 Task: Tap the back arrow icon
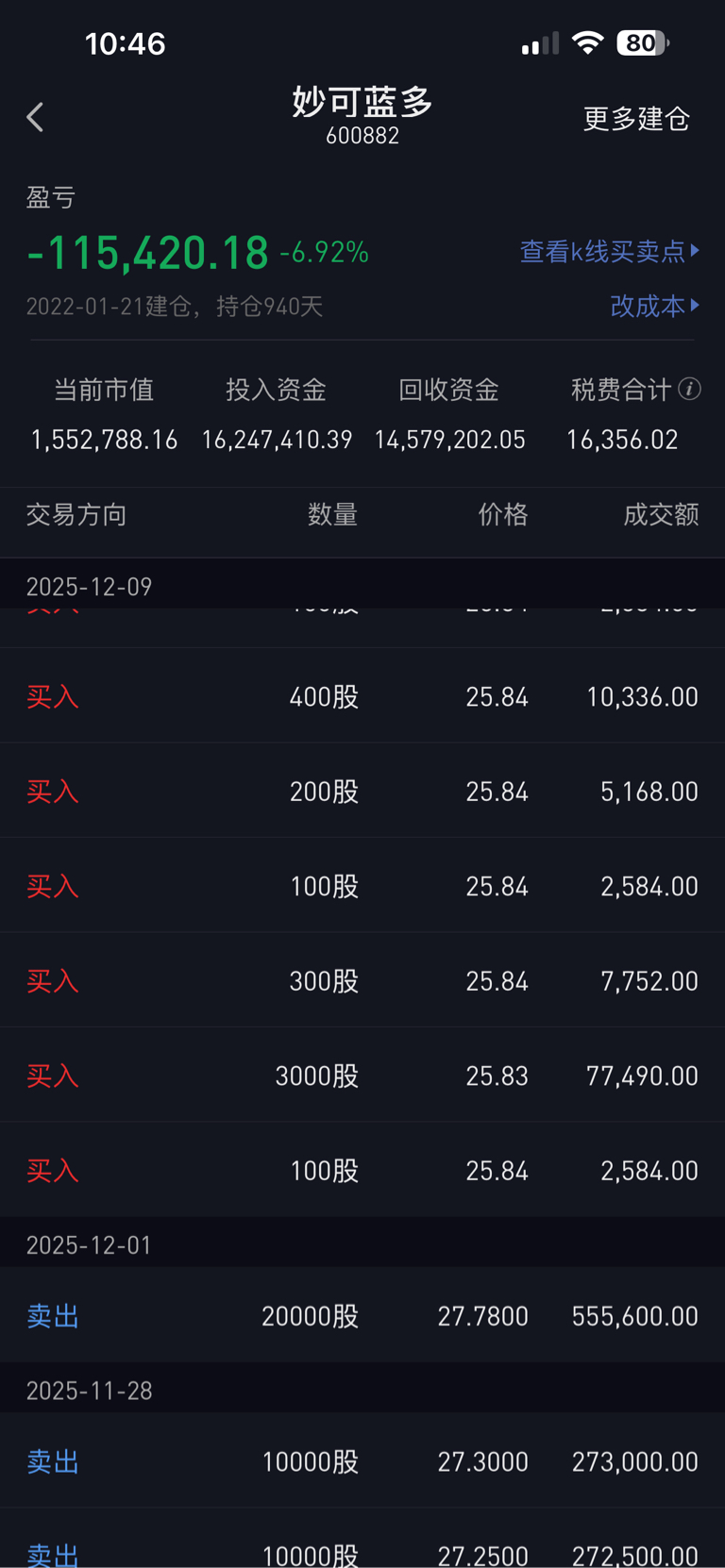(36, 118)
